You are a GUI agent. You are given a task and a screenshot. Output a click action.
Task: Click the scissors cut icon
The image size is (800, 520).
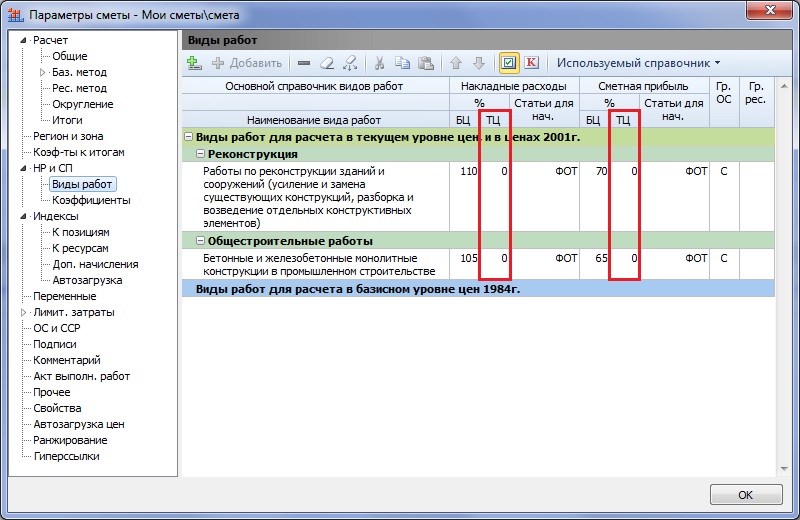coord(379,63)
